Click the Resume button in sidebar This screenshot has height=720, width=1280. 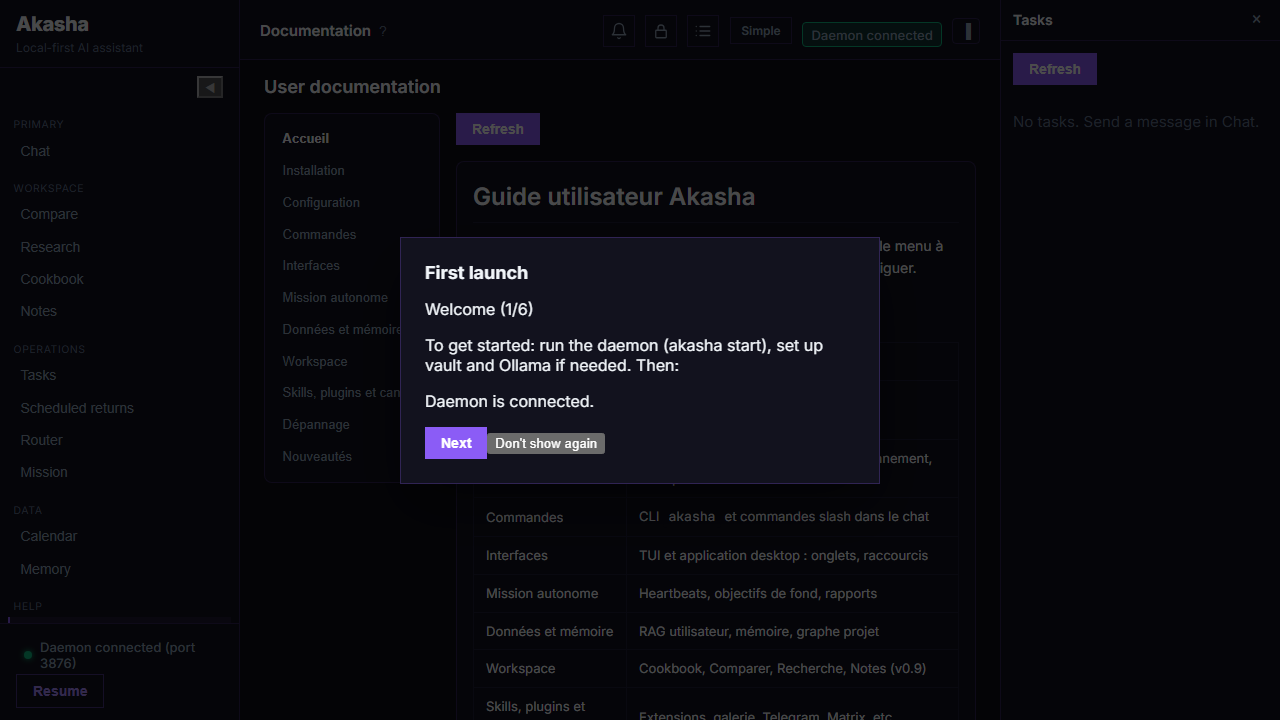[x=60, y=691]
